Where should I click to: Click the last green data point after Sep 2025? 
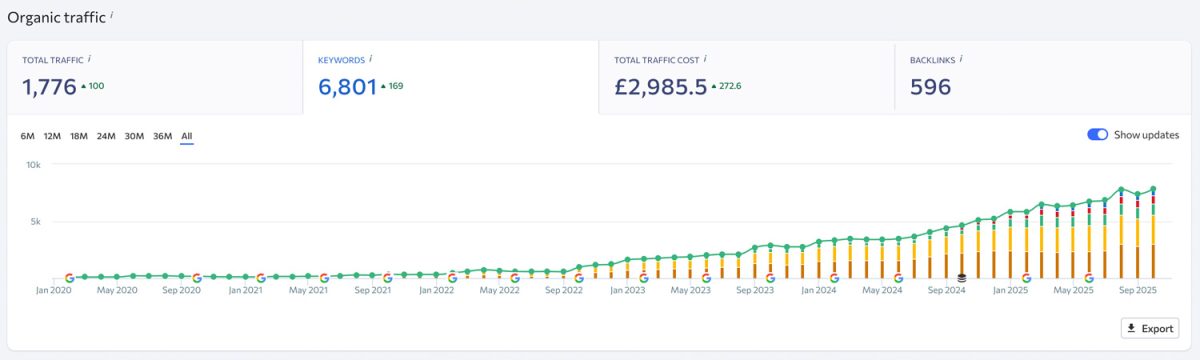click(1153, 188)
